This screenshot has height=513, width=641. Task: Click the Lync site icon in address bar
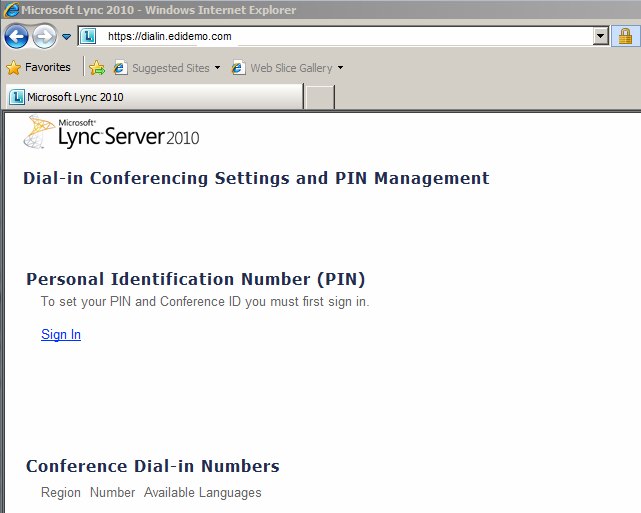(x=88, y=36)
